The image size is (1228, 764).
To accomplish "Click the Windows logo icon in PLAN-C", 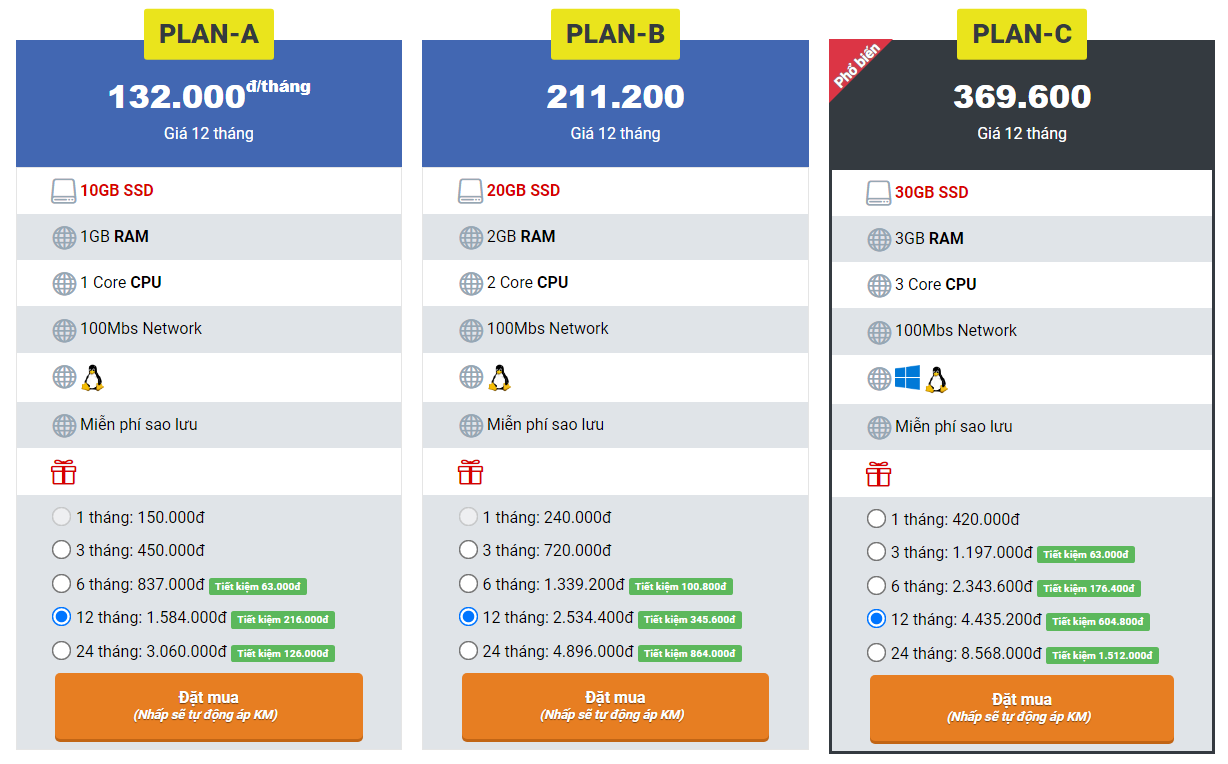I will coord(907,378).
